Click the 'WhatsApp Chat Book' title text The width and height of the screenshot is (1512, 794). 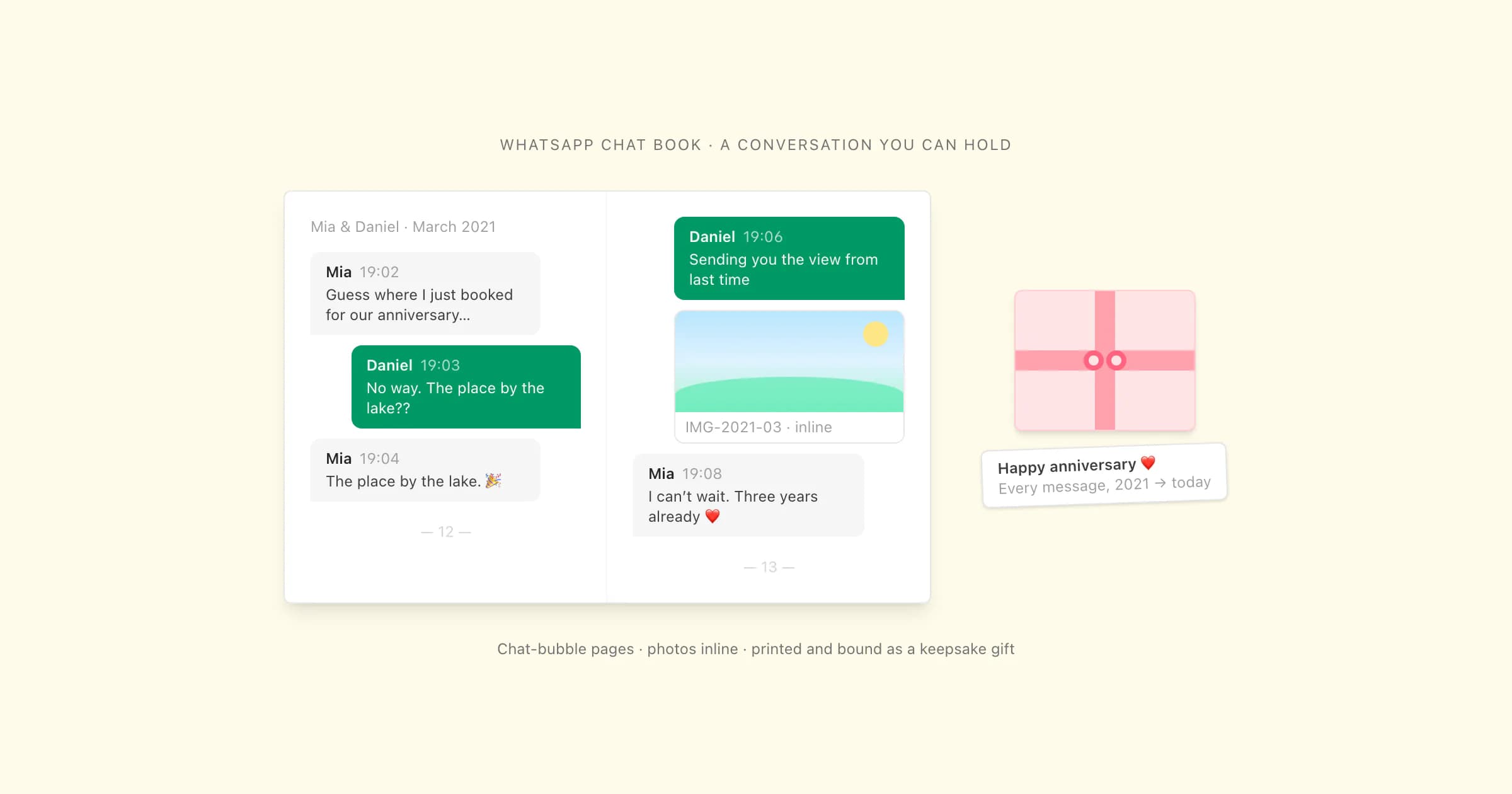click(x=600, y=145)
